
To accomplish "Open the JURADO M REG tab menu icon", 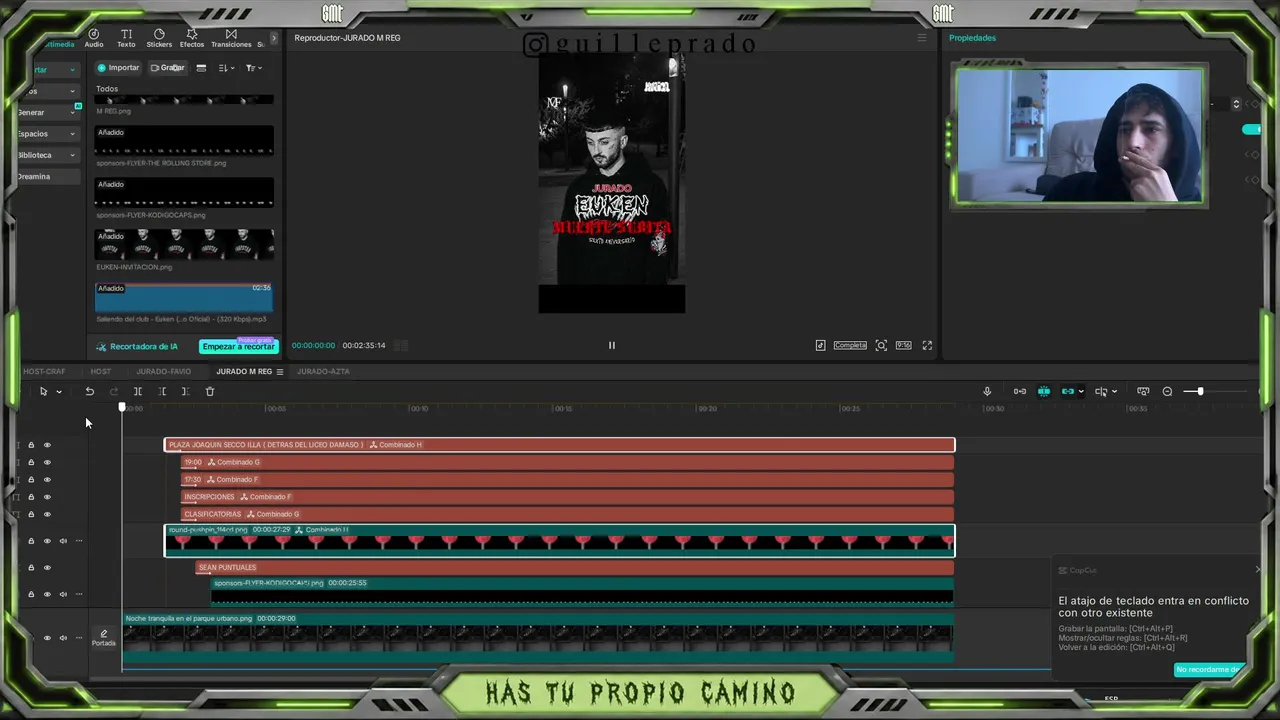I will tap(280, 371).
